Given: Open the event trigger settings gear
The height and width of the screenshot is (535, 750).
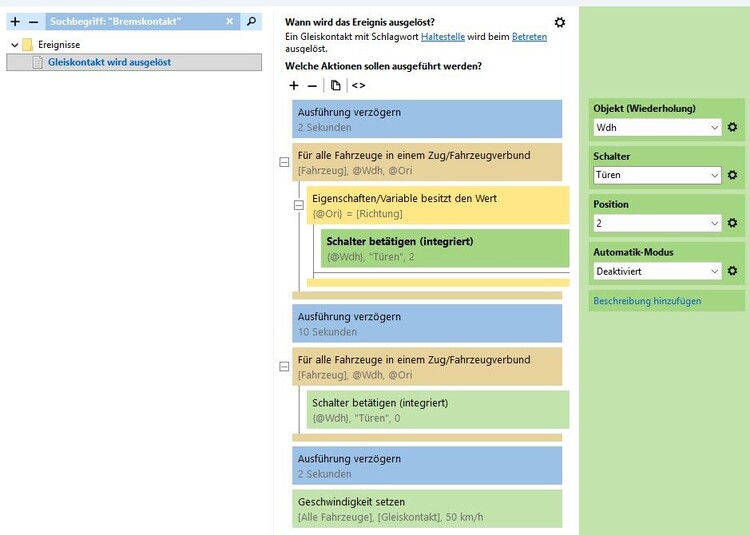Looking at the screenshot, I should [560, 22].
